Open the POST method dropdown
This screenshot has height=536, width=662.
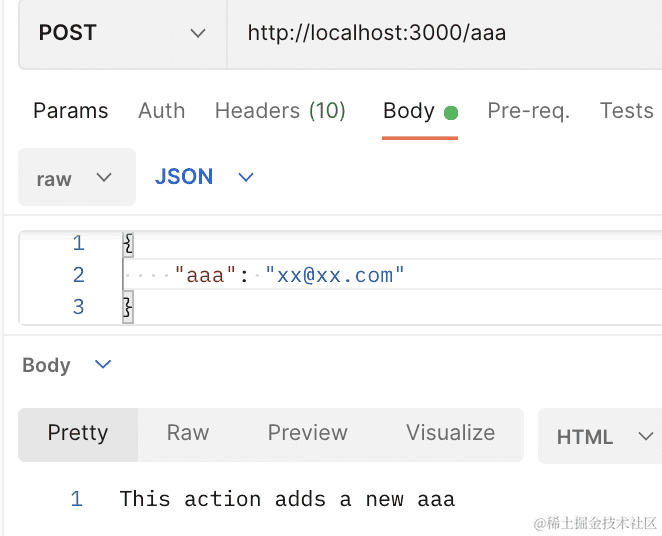pyautogui.click(x=120, y=33)
